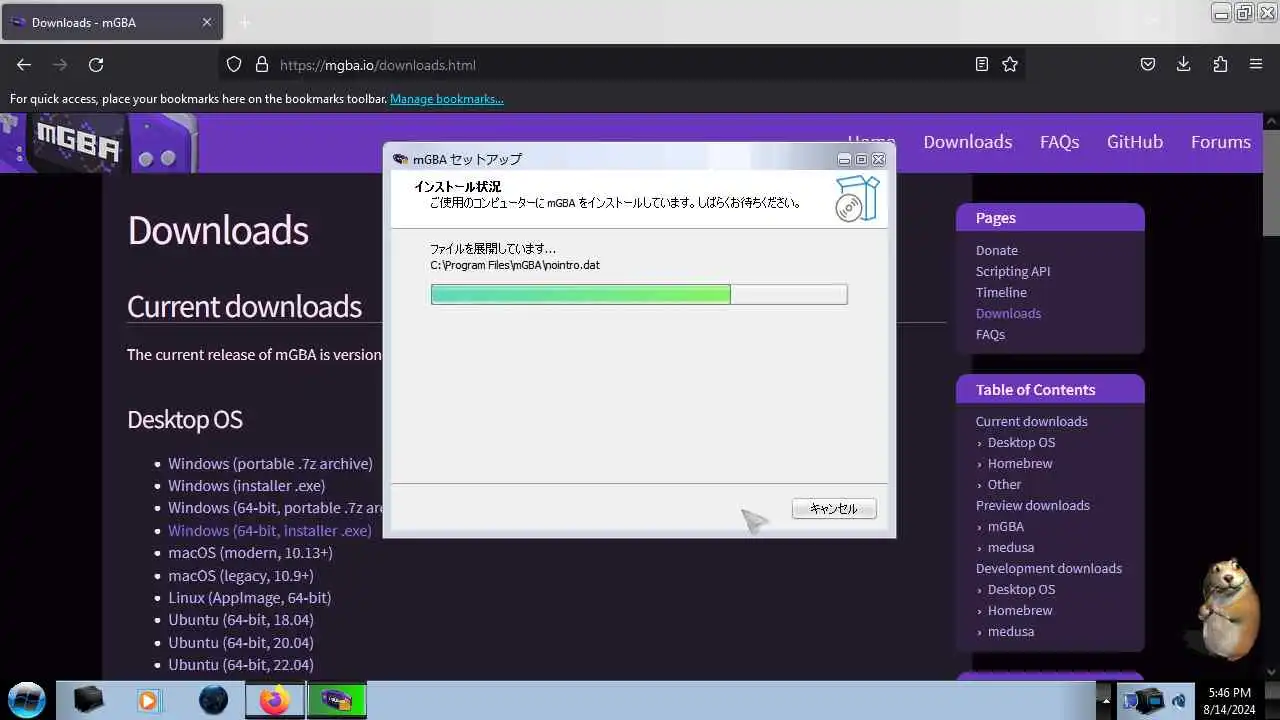Click the mGBA logo in site header
The image size is (1280, 720).
click(99, 143)
